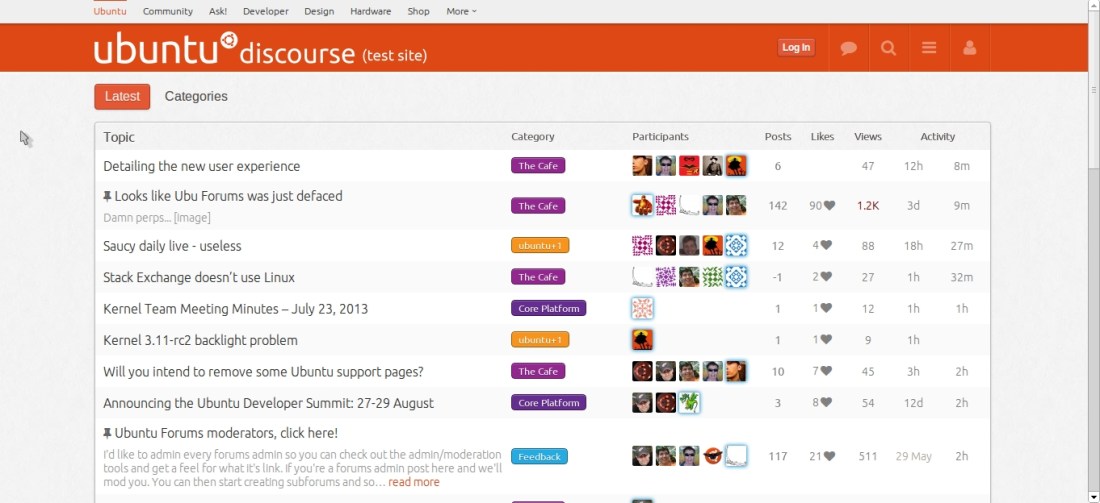Image resolution: width=1100 pixels, height=503 pixels.
Task: Click the Likes column header
Action: [822, 137]
